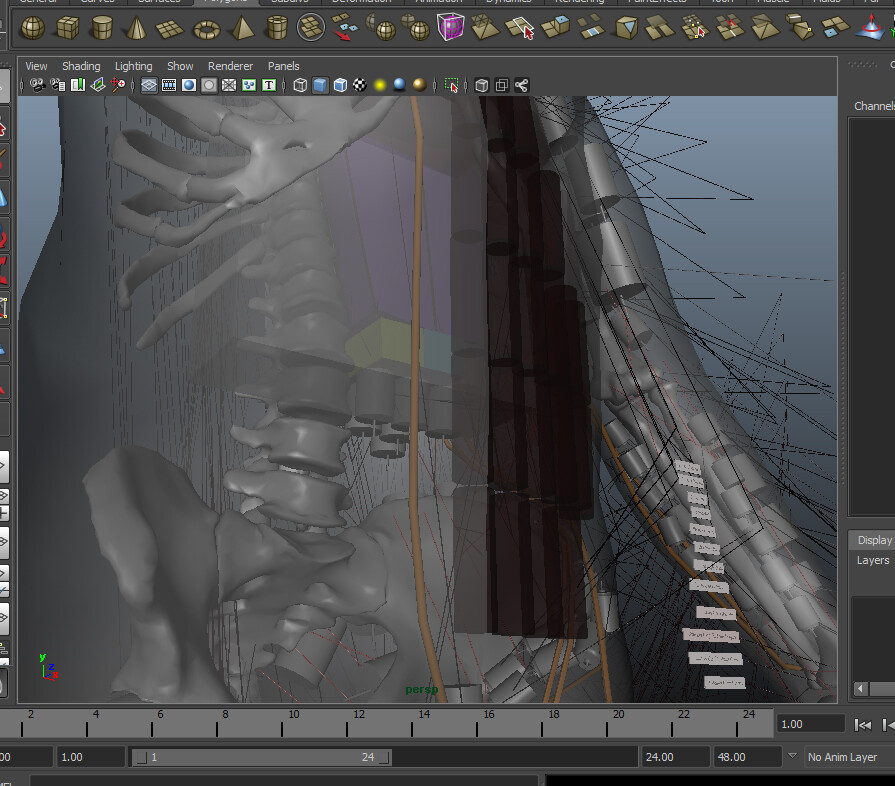895x786 pixels.
Task: Create a polygon cube from the shelf
Action: click(x=68, y=27)
